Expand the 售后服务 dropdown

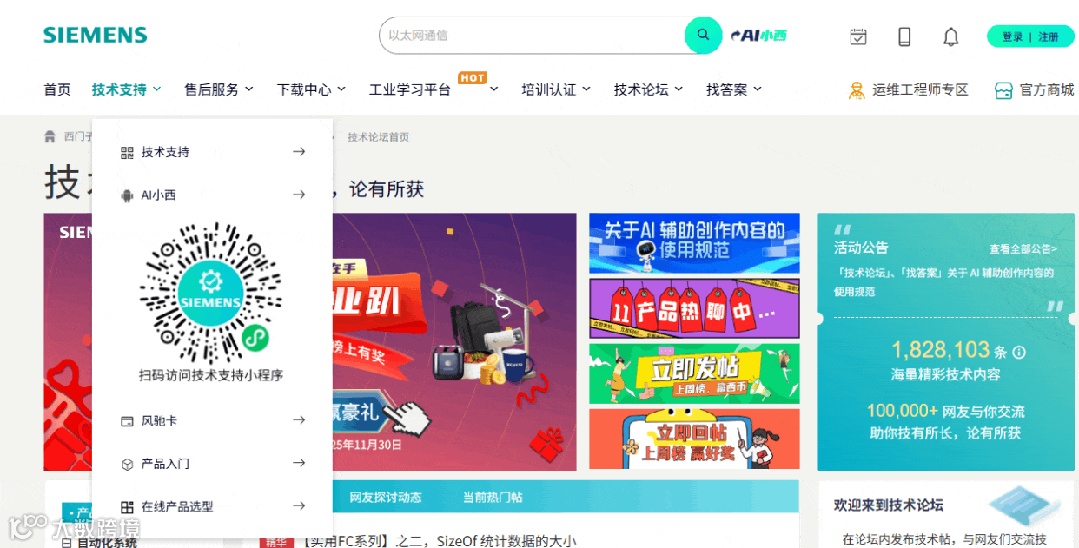click(219, 89)
